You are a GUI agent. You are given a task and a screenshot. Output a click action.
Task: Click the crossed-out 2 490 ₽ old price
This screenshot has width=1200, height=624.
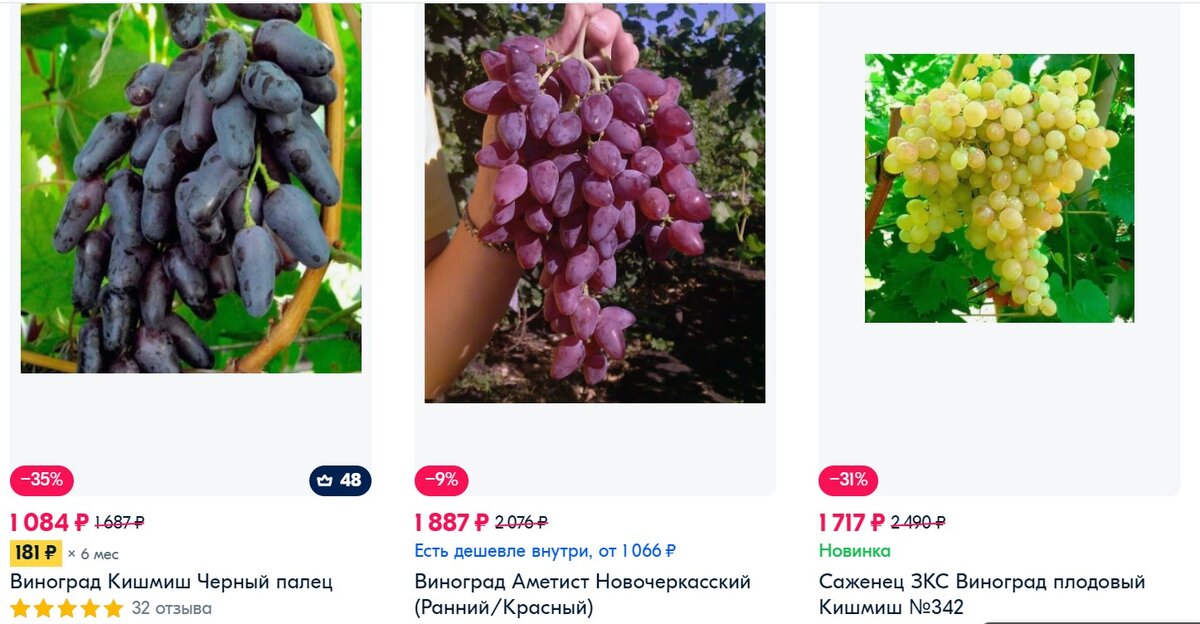pos(918,522)
